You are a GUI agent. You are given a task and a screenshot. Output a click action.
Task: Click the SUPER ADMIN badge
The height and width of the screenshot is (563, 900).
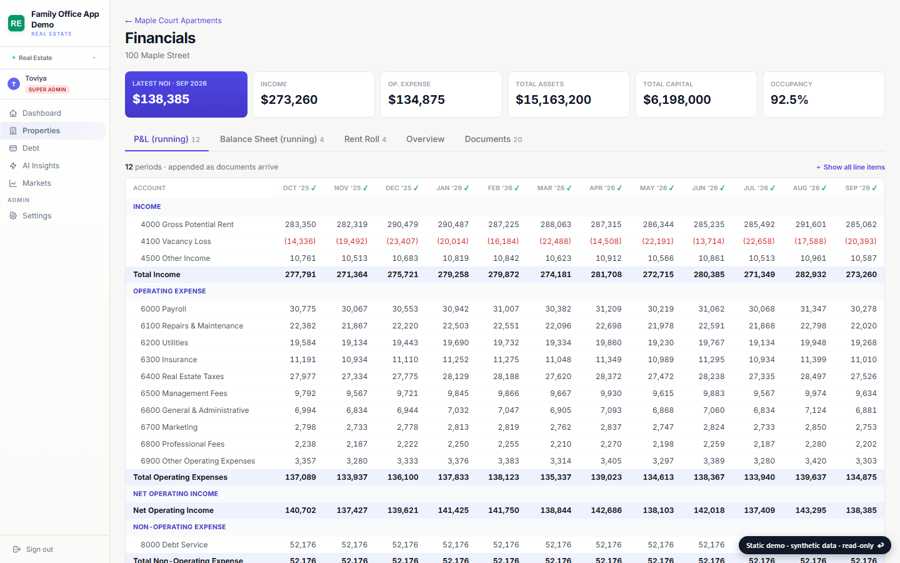pyautogui.click(x=48, y=90)
